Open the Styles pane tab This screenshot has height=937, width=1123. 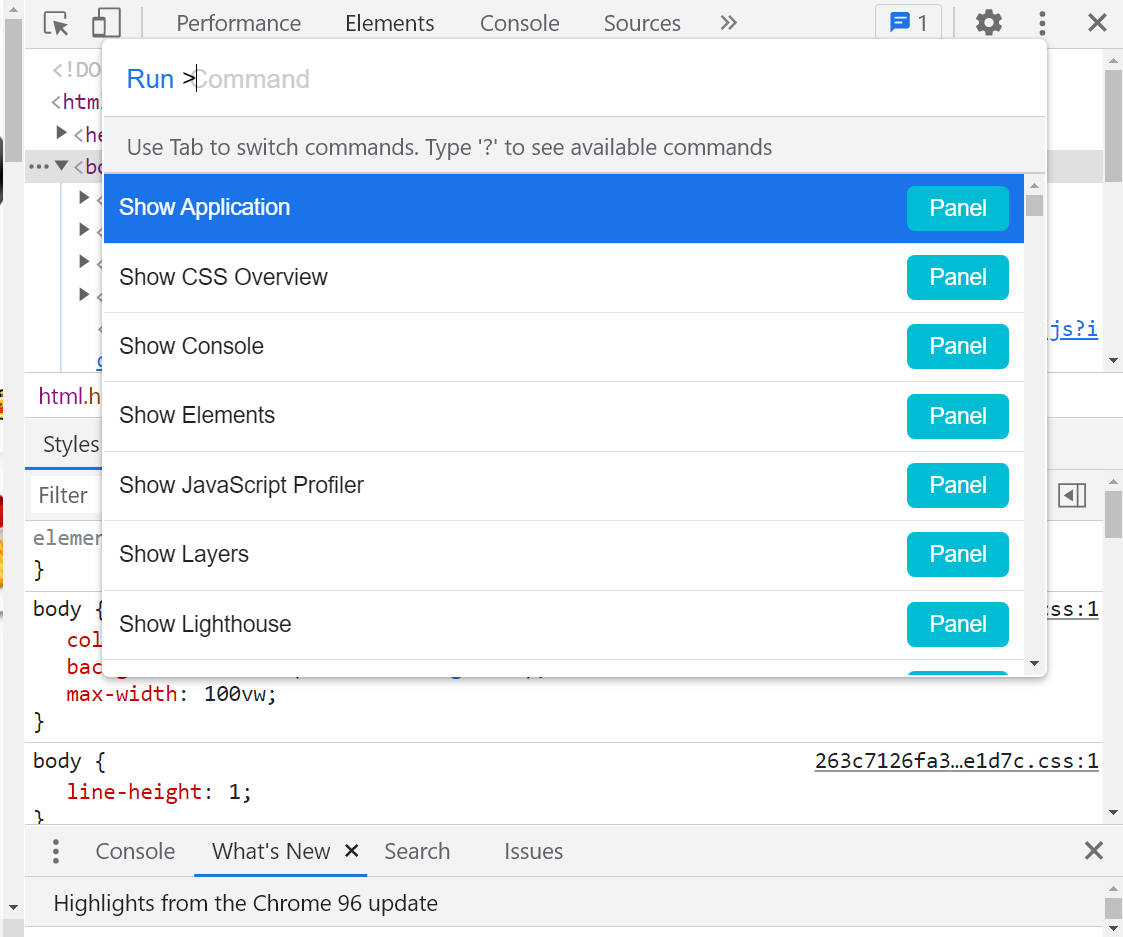point(70,444)
